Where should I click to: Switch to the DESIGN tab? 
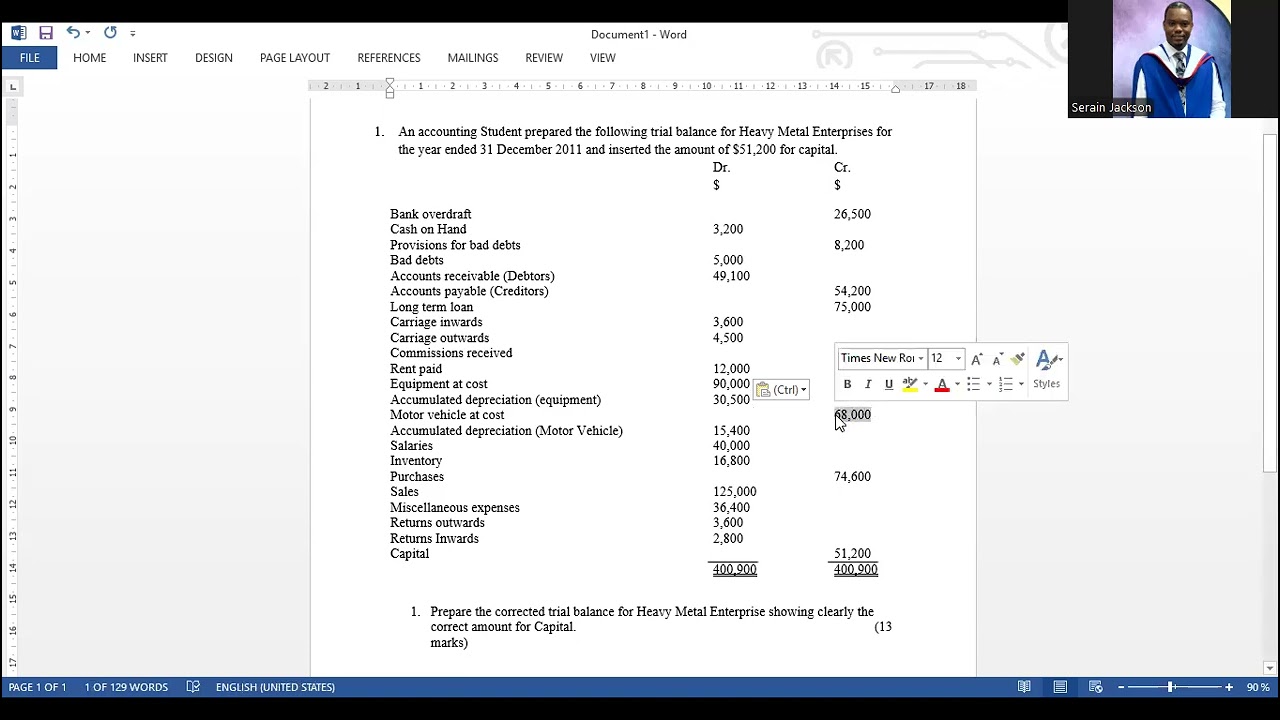pos(214,58)
